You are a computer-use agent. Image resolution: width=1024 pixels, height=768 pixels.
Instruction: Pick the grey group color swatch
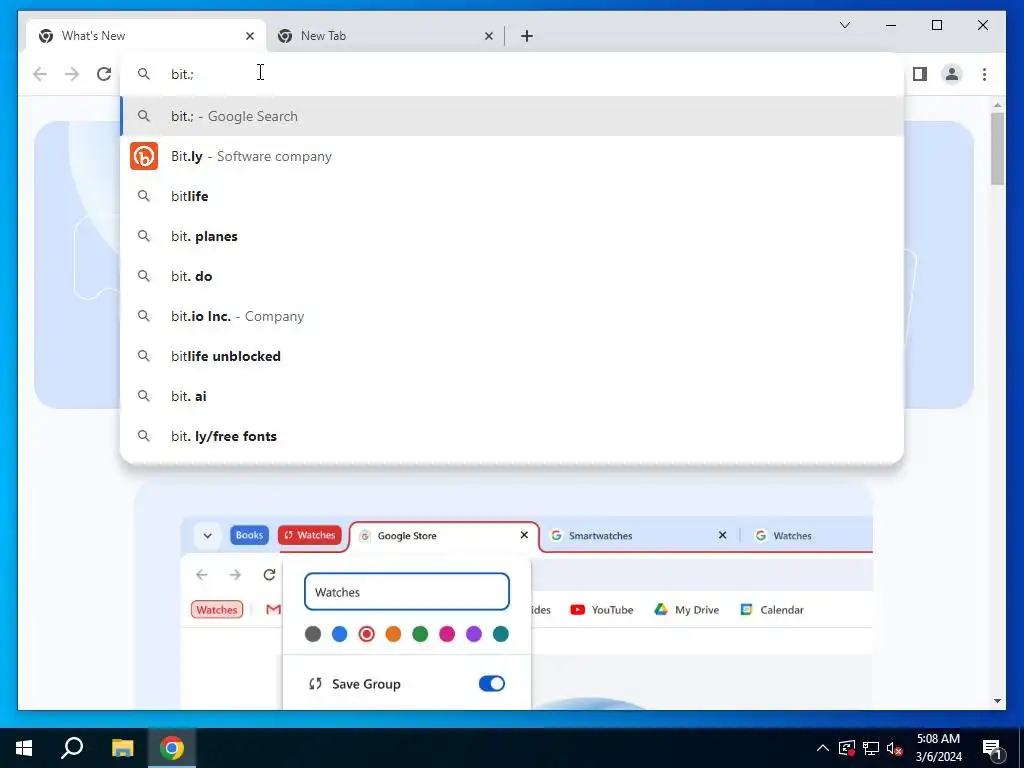pos(313,633)
